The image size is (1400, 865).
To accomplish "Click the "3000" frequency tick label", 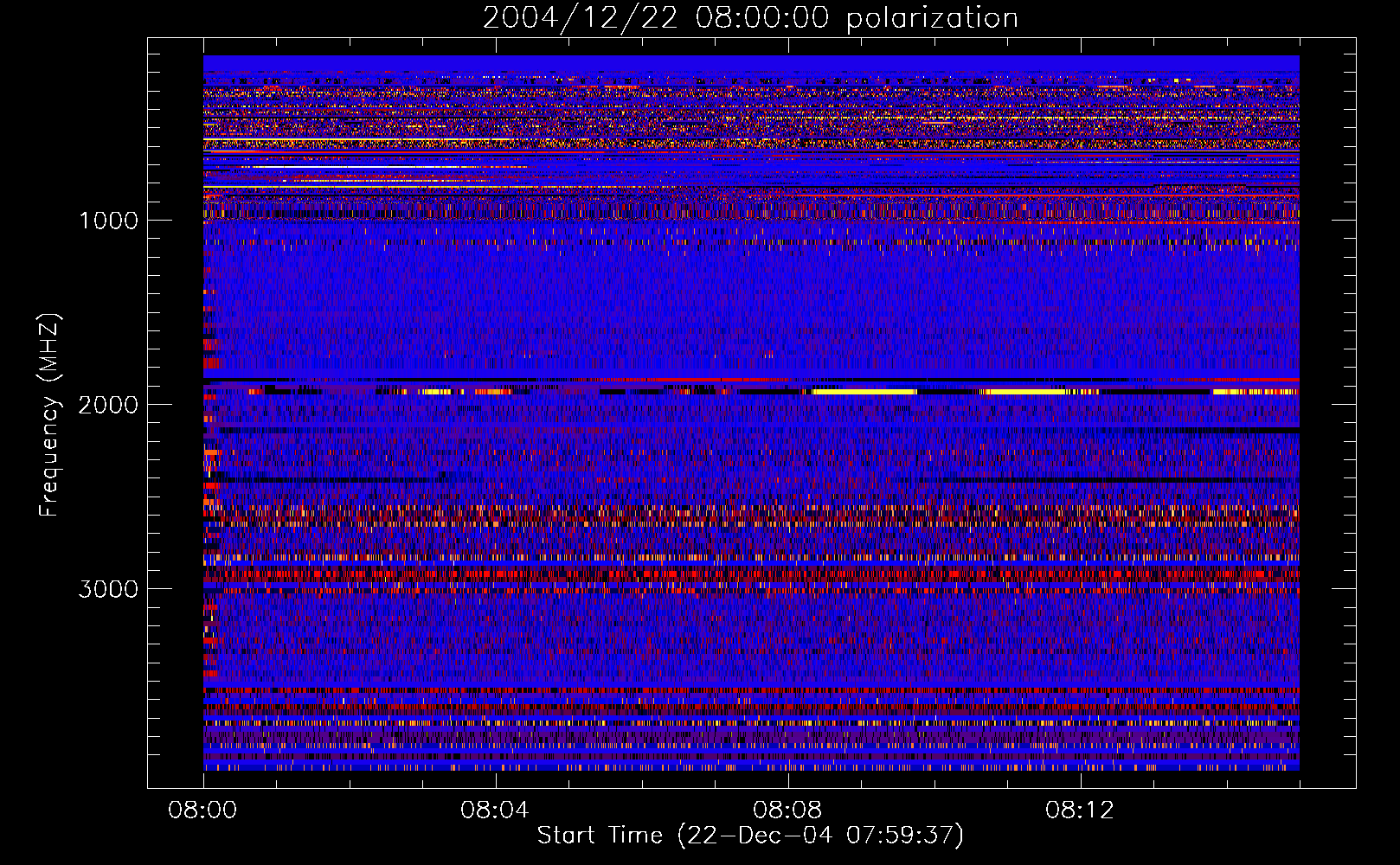I will (x=108, y=589).
